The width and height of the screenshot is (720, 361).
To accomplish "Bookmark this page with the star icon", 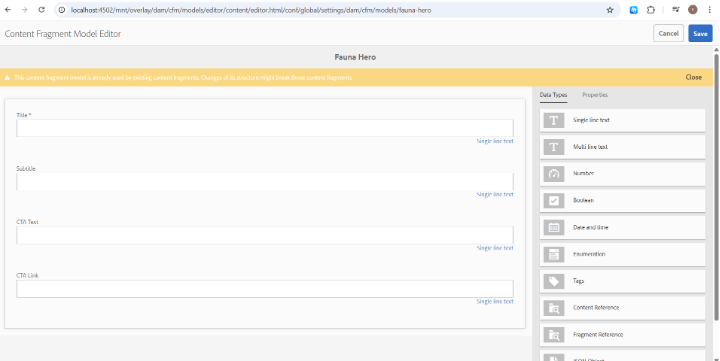I will [x=610, y=10].
